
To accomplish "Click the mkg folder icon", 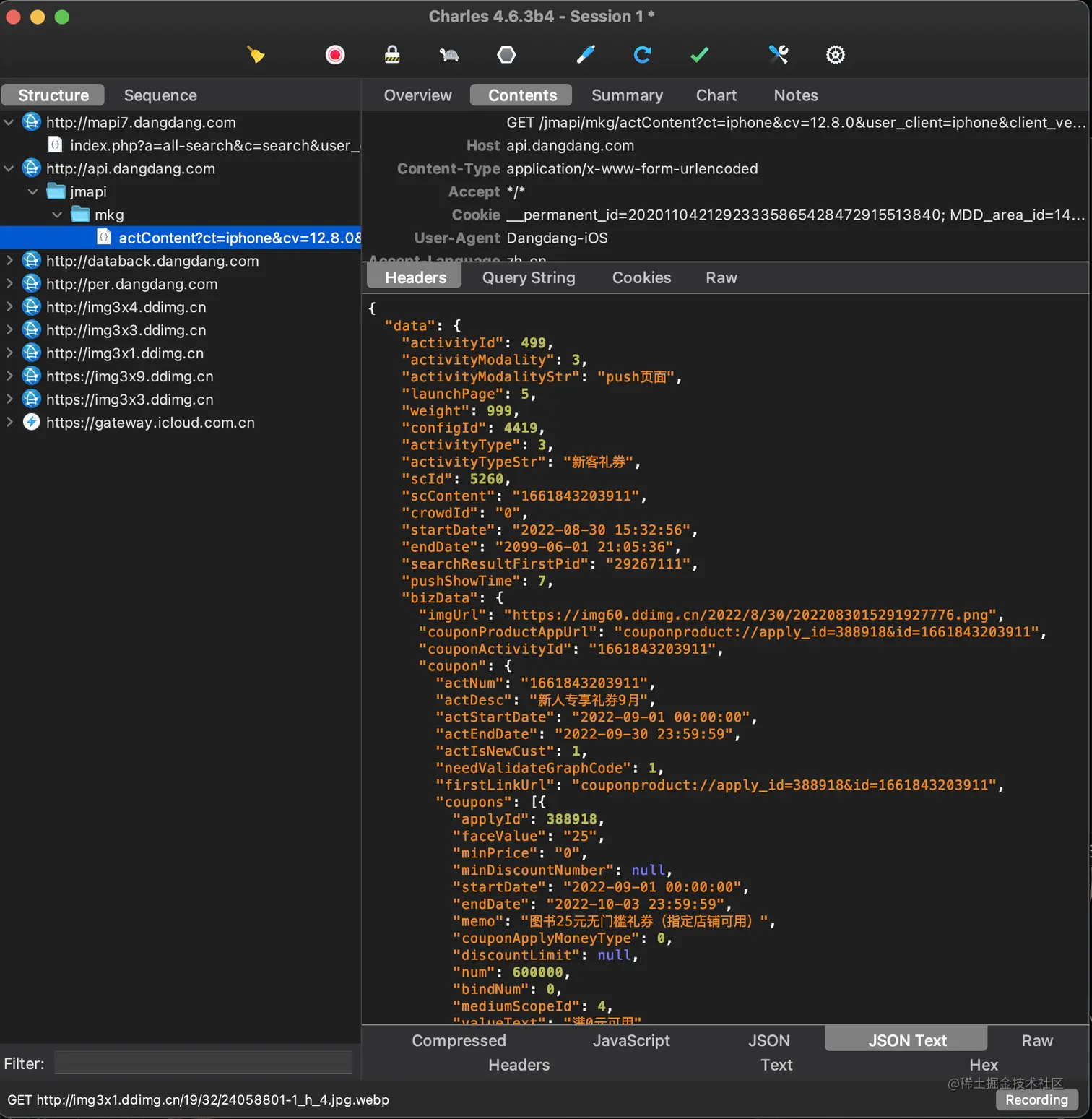I will coord(80,215).
